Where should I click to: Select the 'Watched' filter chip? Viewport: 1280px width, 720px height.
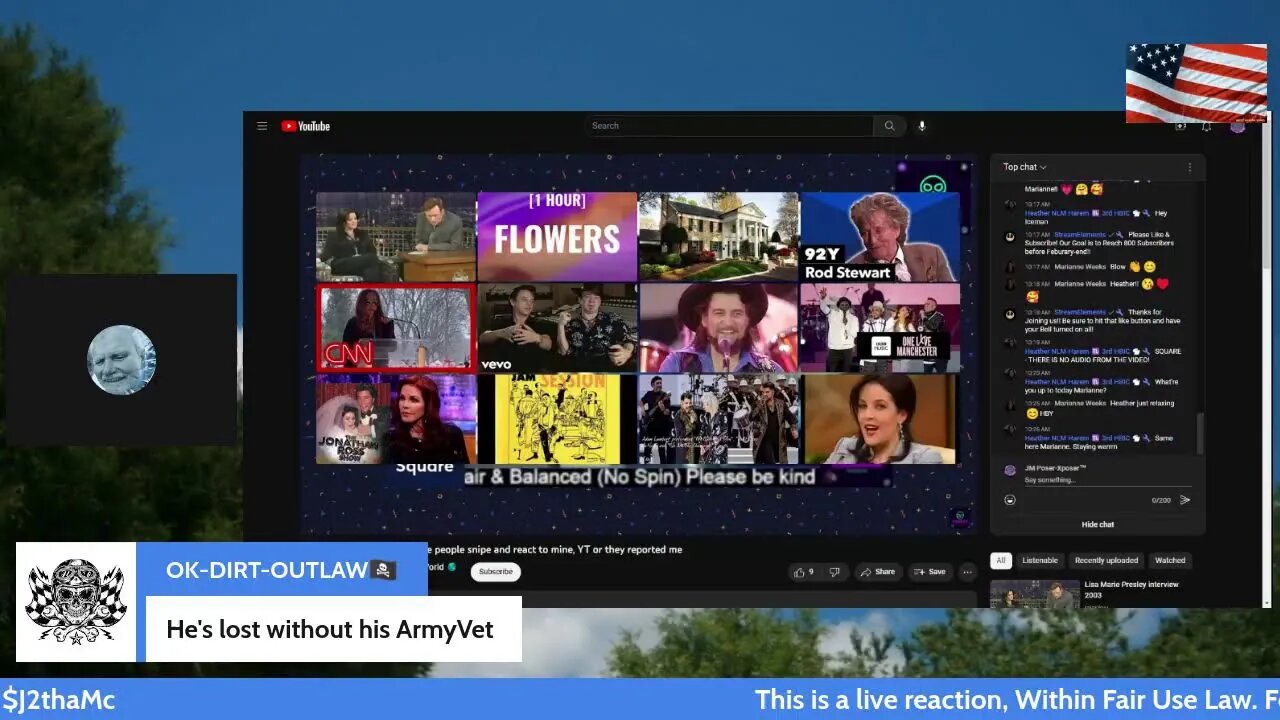pos(1170,561)
